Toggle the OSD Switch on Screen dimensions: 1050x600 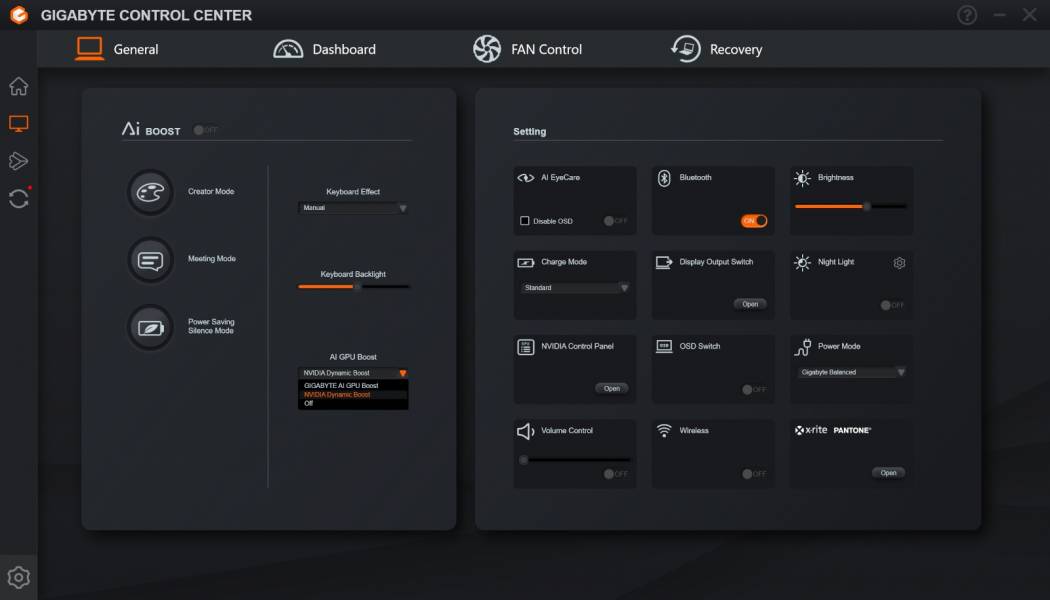point(754,390)
